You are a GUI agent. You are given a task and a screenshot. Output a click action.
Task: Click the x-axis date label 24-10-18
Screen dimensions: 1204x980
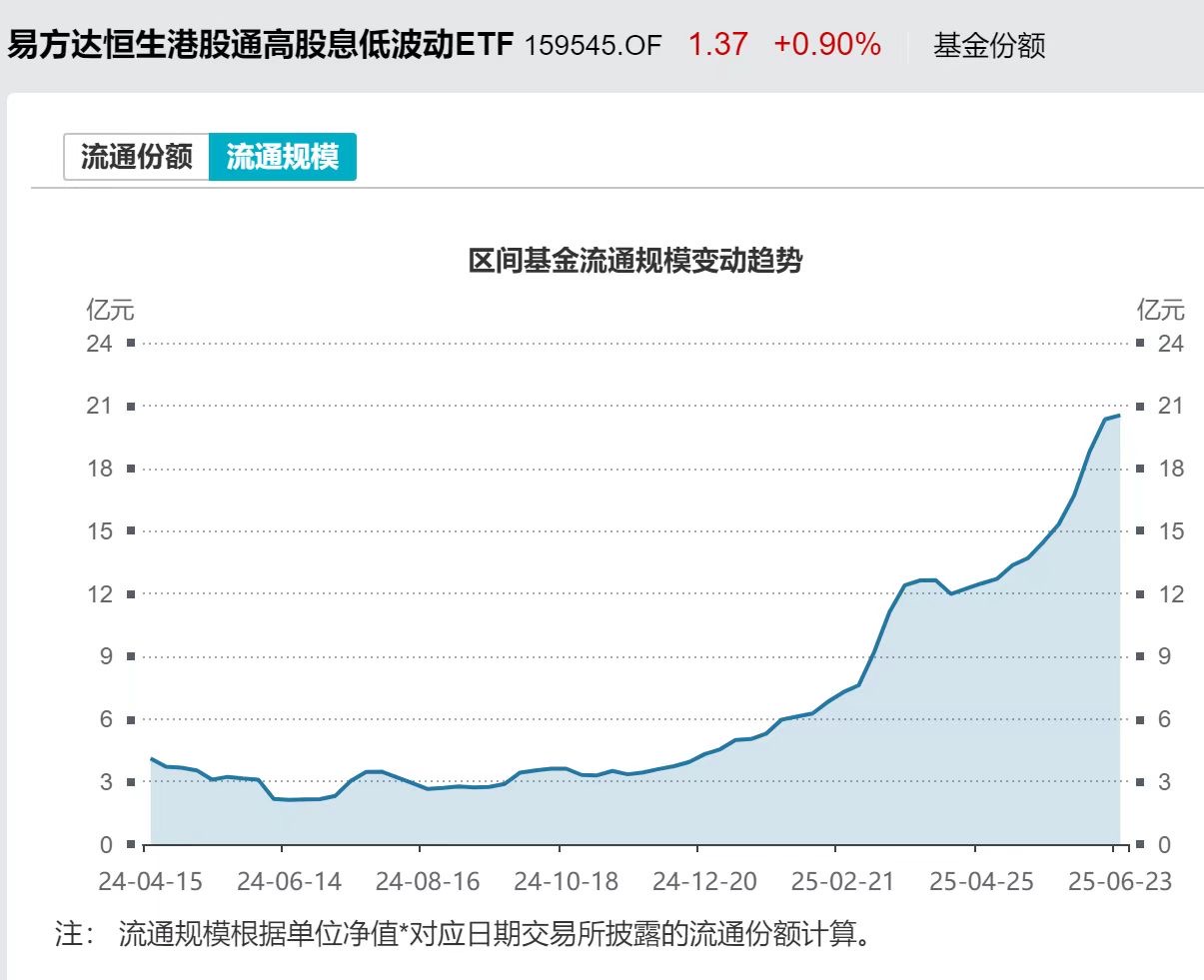pyautogui.click(x=566, y=882)
